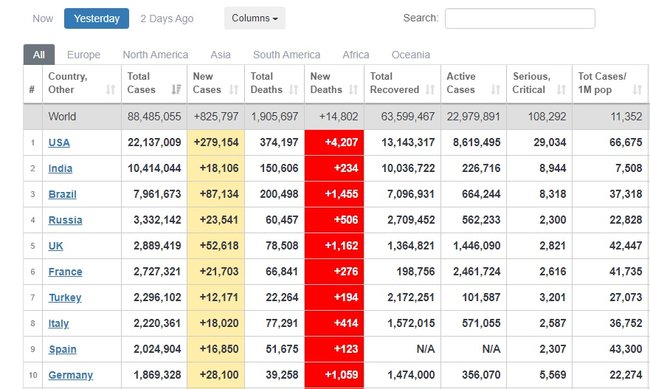Select Germany new deaths +1,059

pos(341,374)
